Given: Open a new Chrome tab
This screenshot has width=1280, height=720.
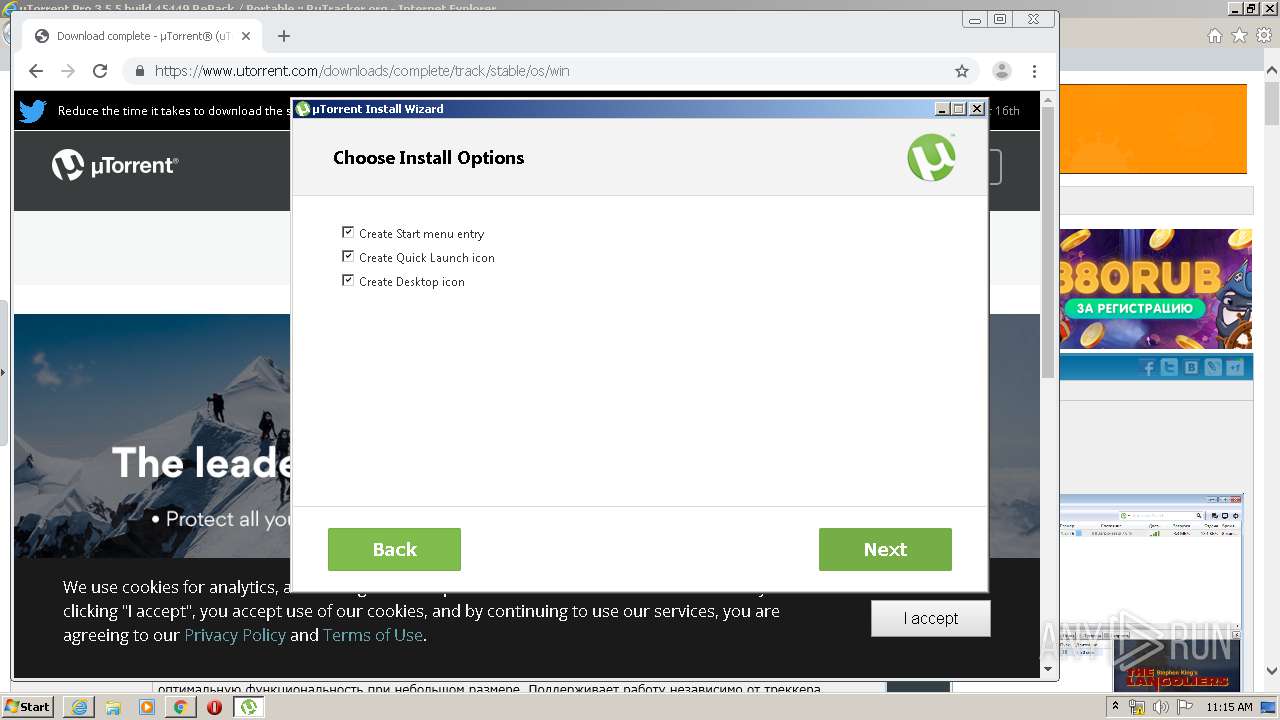Looking at the screenshot, I should click(x=284, y=36).
